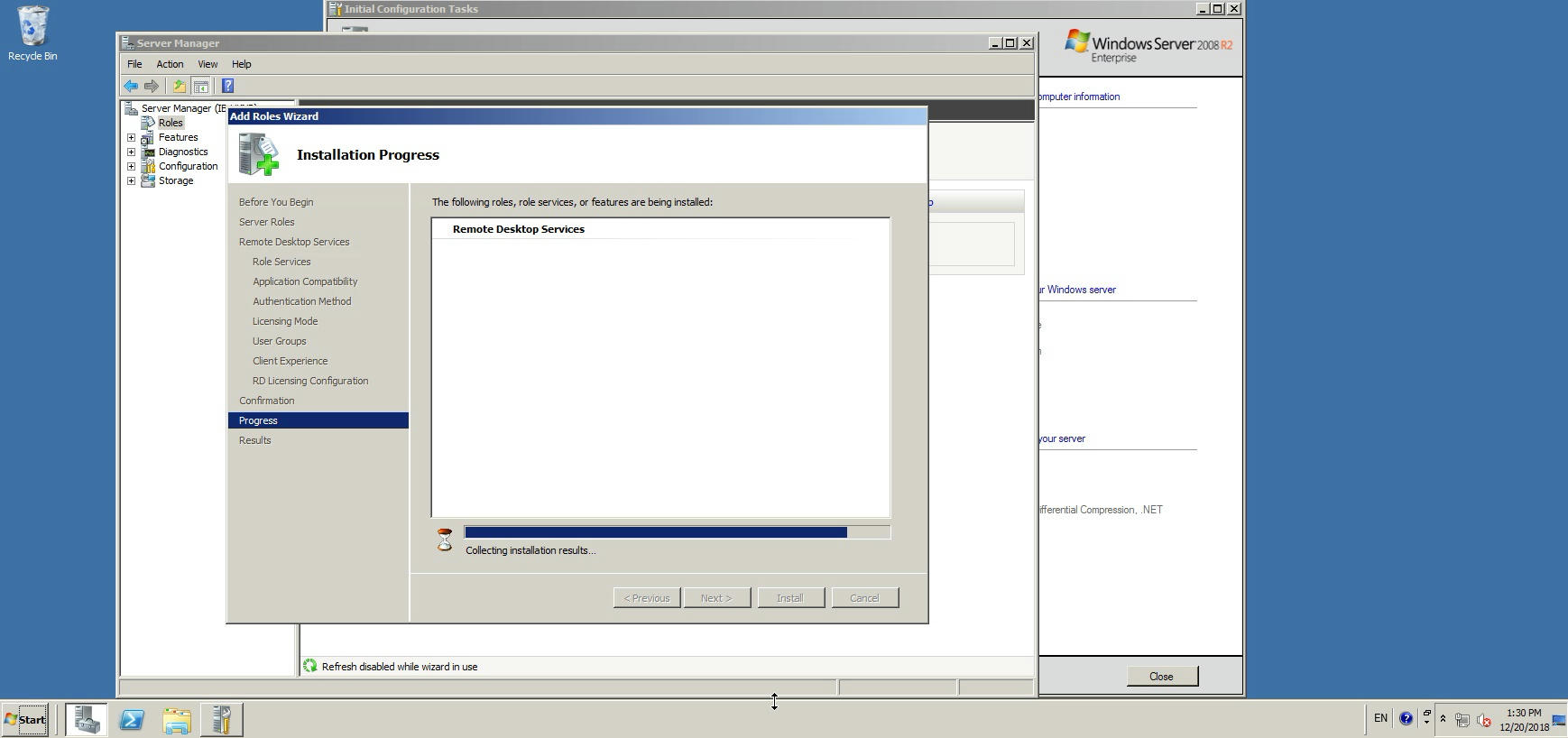Click the Help question mark toolbar icon
The width and height of the screenshot is (1568, 738).
[x=228, y=87]
